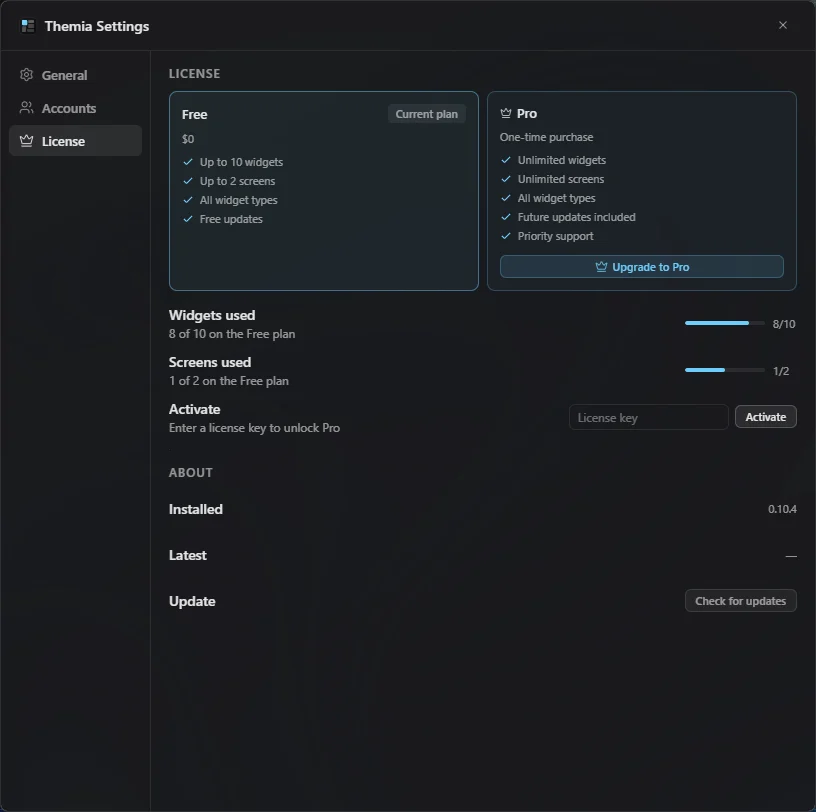The height and width of the screenshot is (812, 816).
Task: Click 'Up to 2 screens' feature
Action: pyautogui.click(x=237, y=181)
